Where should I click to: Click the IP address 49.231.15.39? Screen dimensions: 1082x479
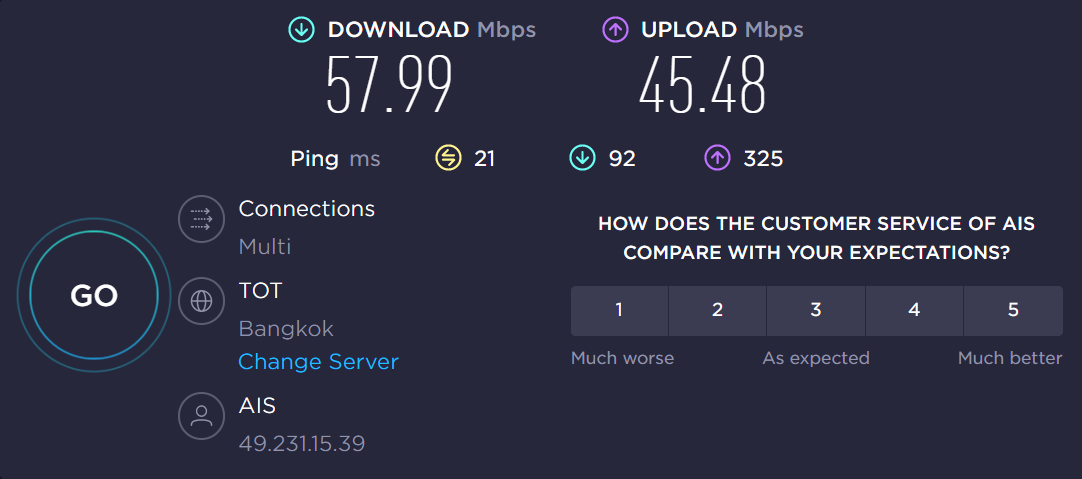coord(302,443)
